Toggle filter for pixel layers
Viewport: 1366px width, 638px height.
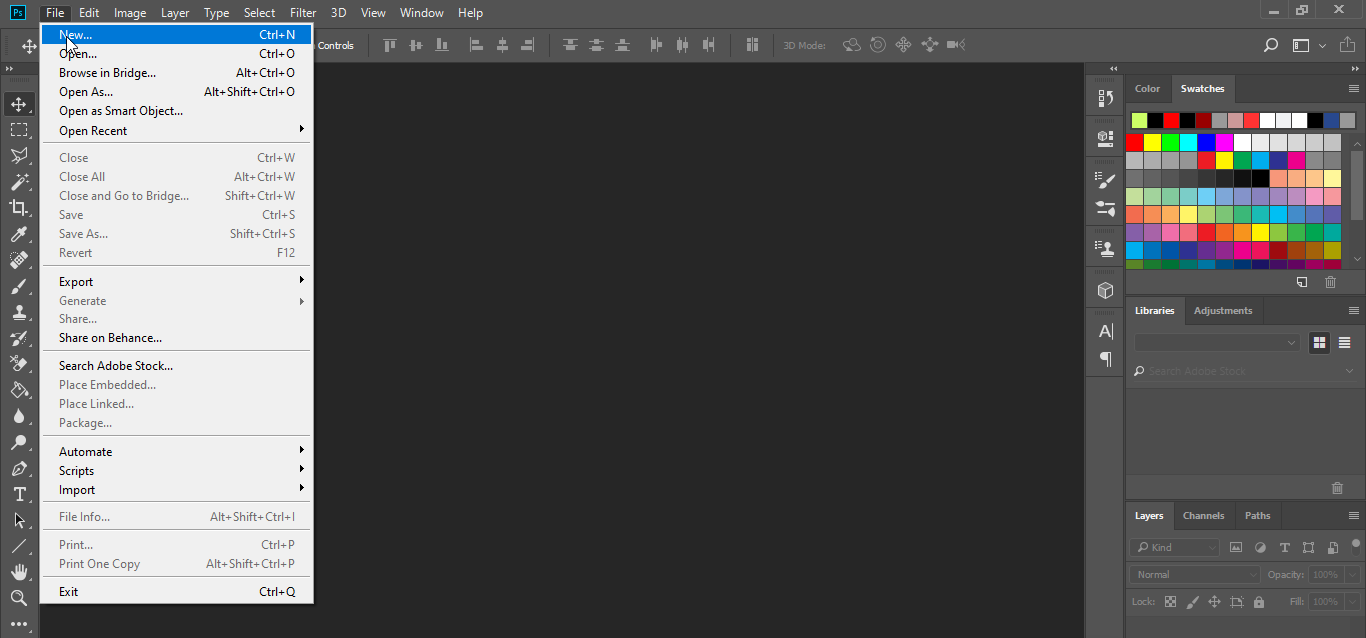coord(1236,547)
